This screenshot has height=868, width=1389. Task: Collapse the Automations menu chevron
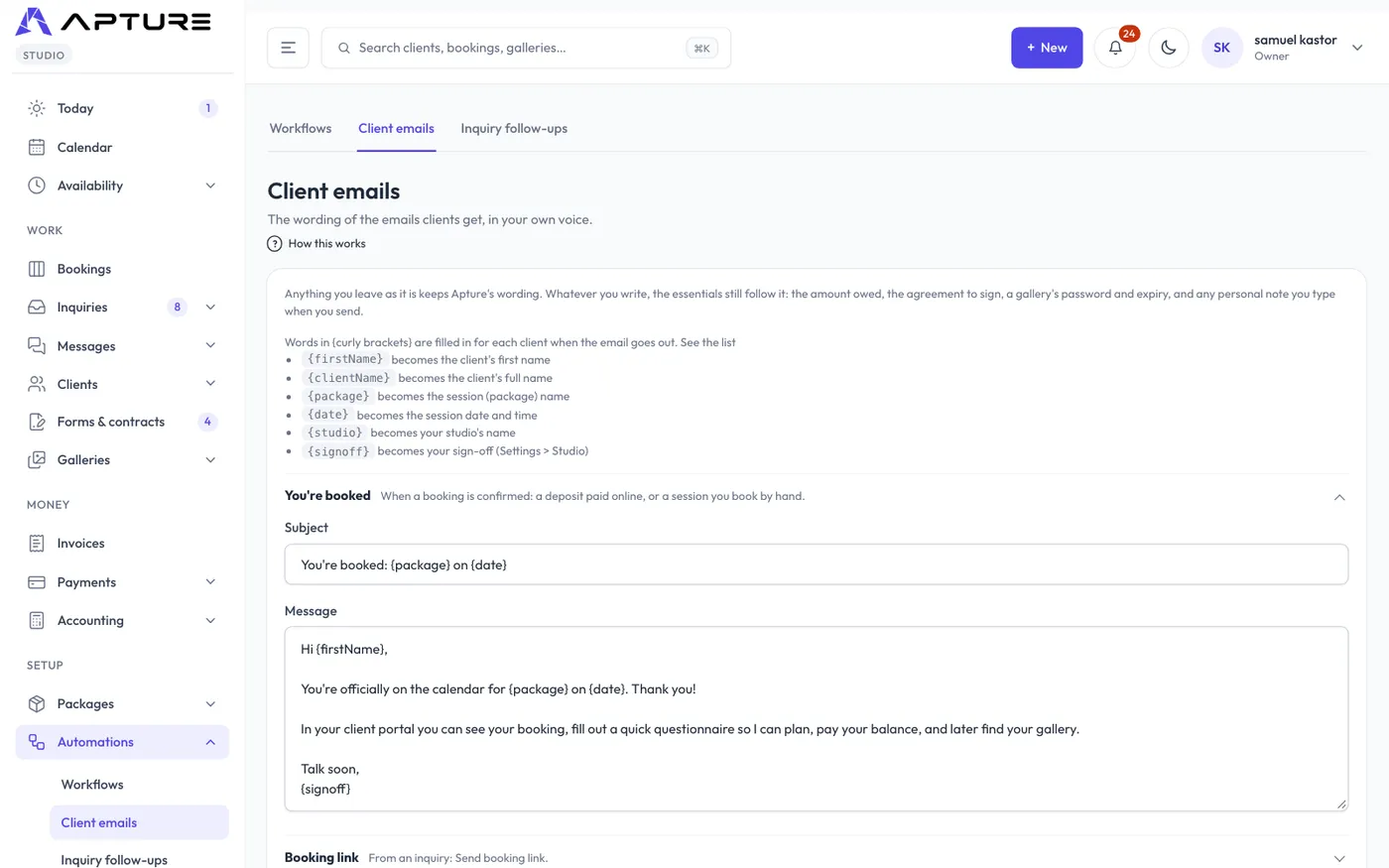click(210, 742)
